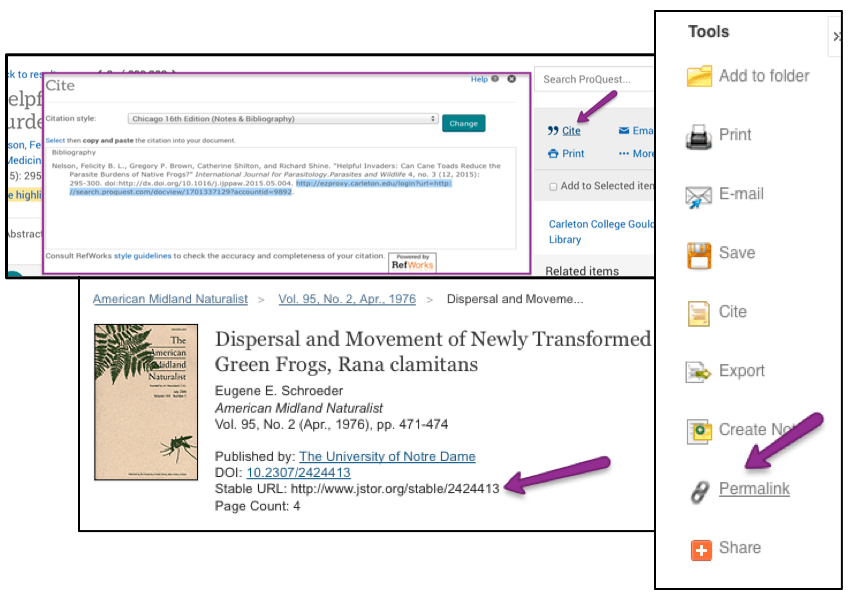The height and width of the screenshot is (595, 848).
Task: Click the Permalink chain icon
Action: point(699,492)
